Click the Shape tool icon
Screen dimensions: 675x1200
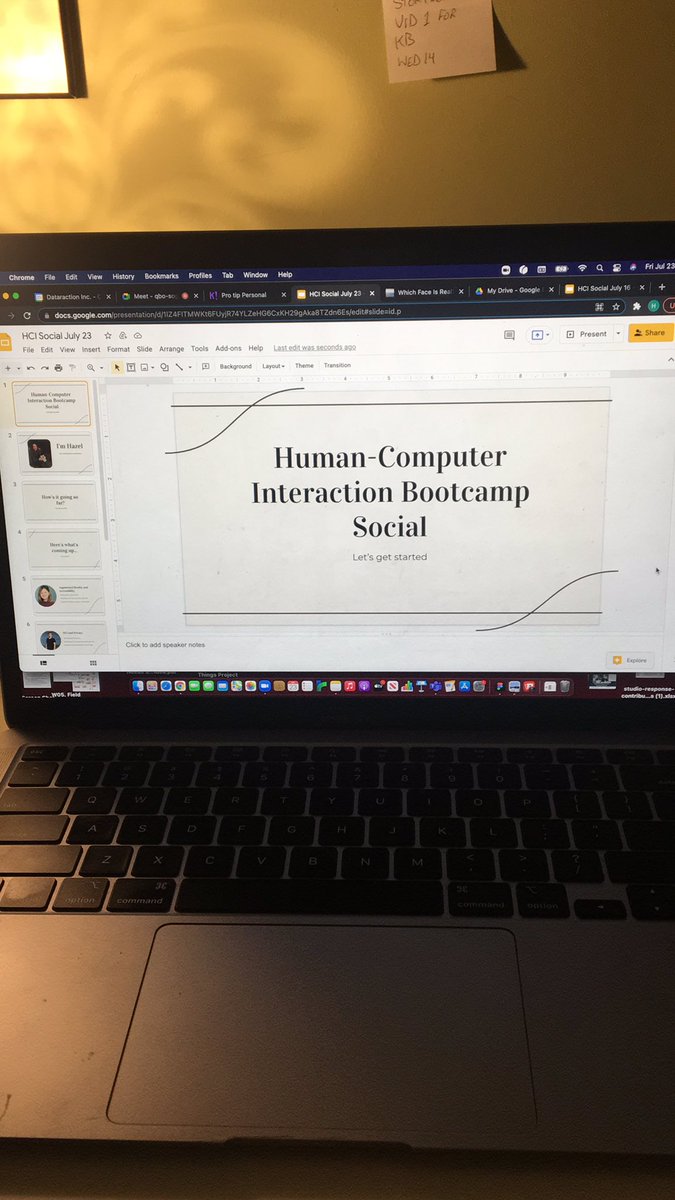tap(164, 367)
